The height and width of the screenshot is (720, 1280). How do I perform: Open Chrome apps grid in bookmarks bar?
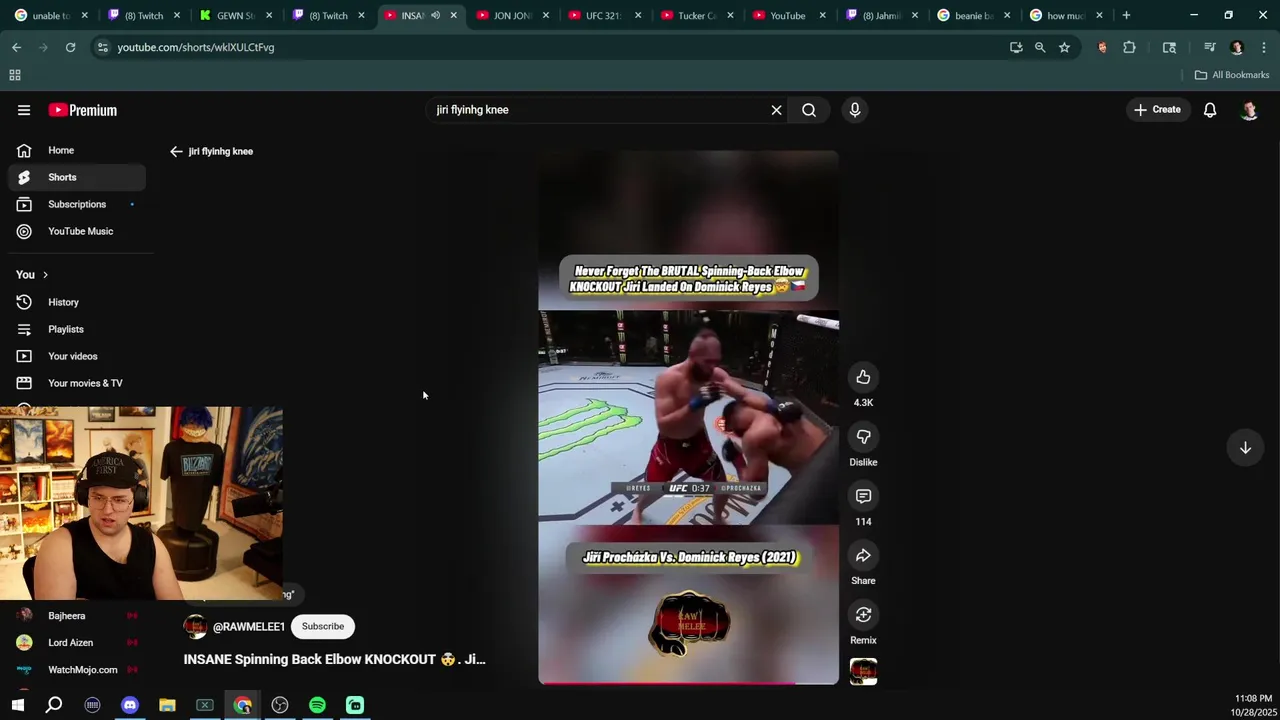[x=15, y=75]
